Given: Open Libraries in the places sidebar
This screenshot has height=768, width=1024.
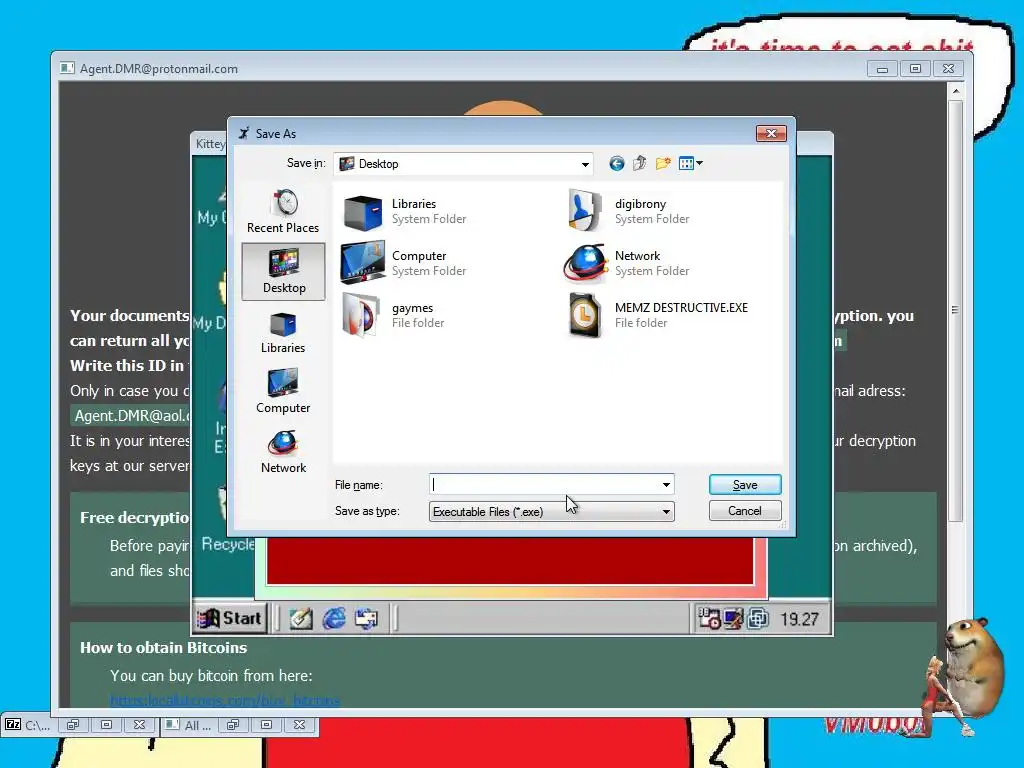Looking at the screenshot, I should [x=283, y=332].
